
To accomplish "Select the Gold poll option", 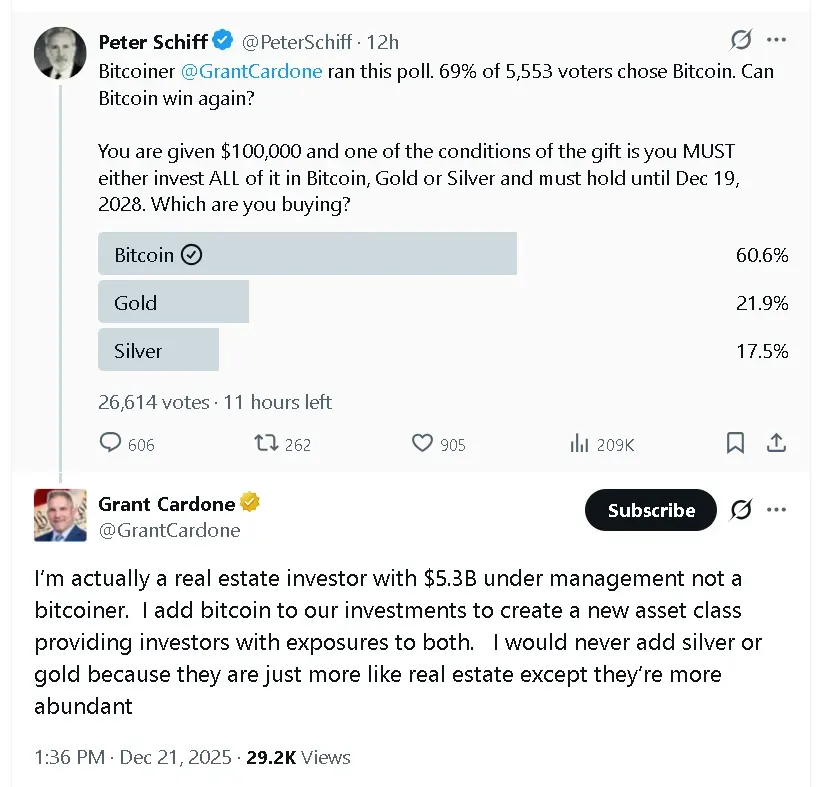I will 173,303.
